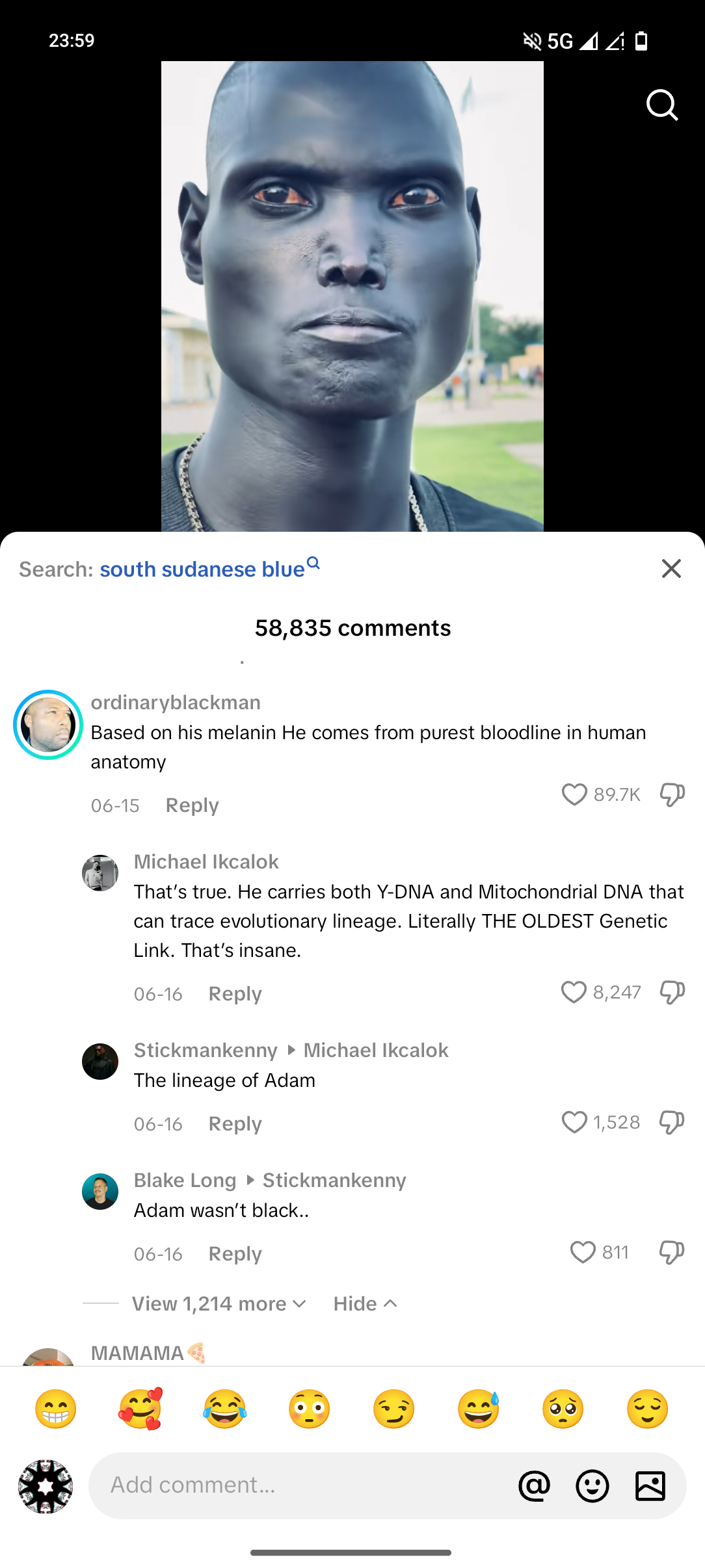
Task: Dislike Blake Long's reply
Action: pyautogui.click(x=672, y=1252)
